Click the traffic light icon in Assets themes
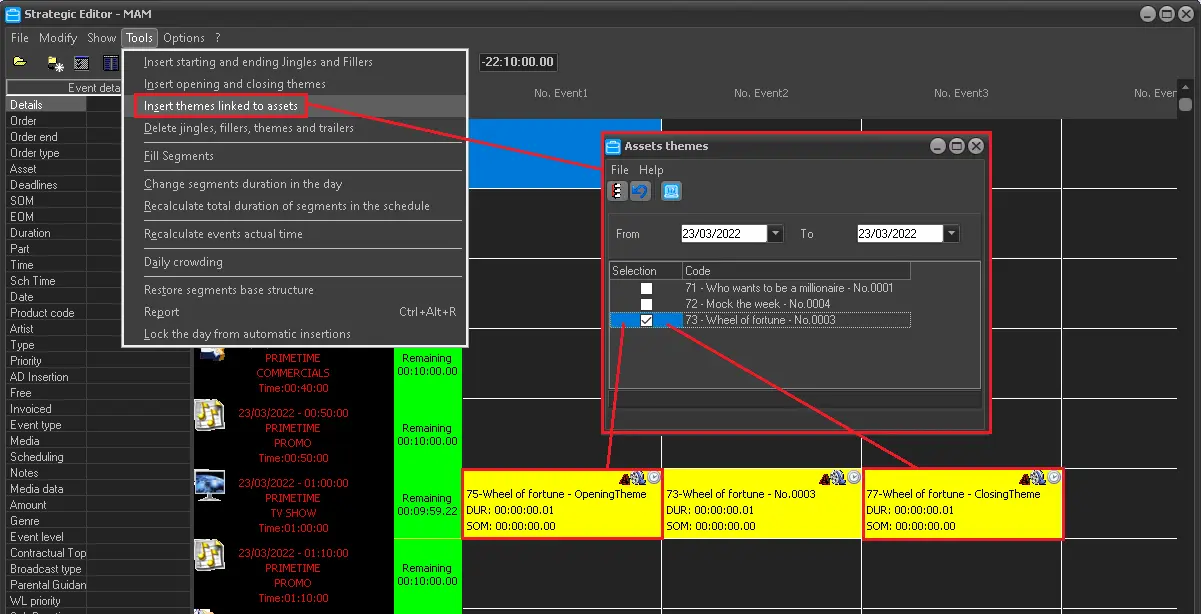 coord(619,191)
